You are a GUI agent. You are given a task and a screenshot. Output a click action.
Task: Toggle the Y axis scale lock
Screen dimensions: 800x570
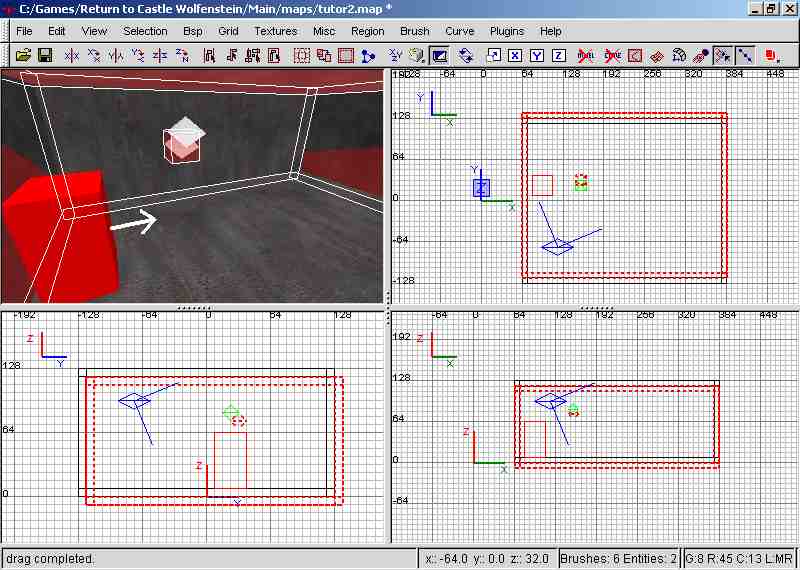[536, 55]
